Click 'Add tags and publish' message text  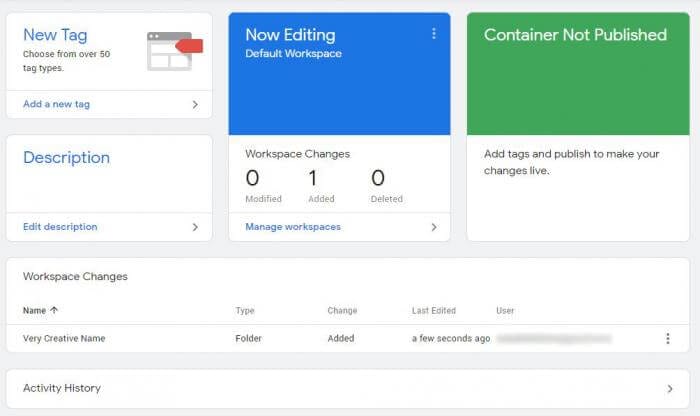(x=571, y=162)
